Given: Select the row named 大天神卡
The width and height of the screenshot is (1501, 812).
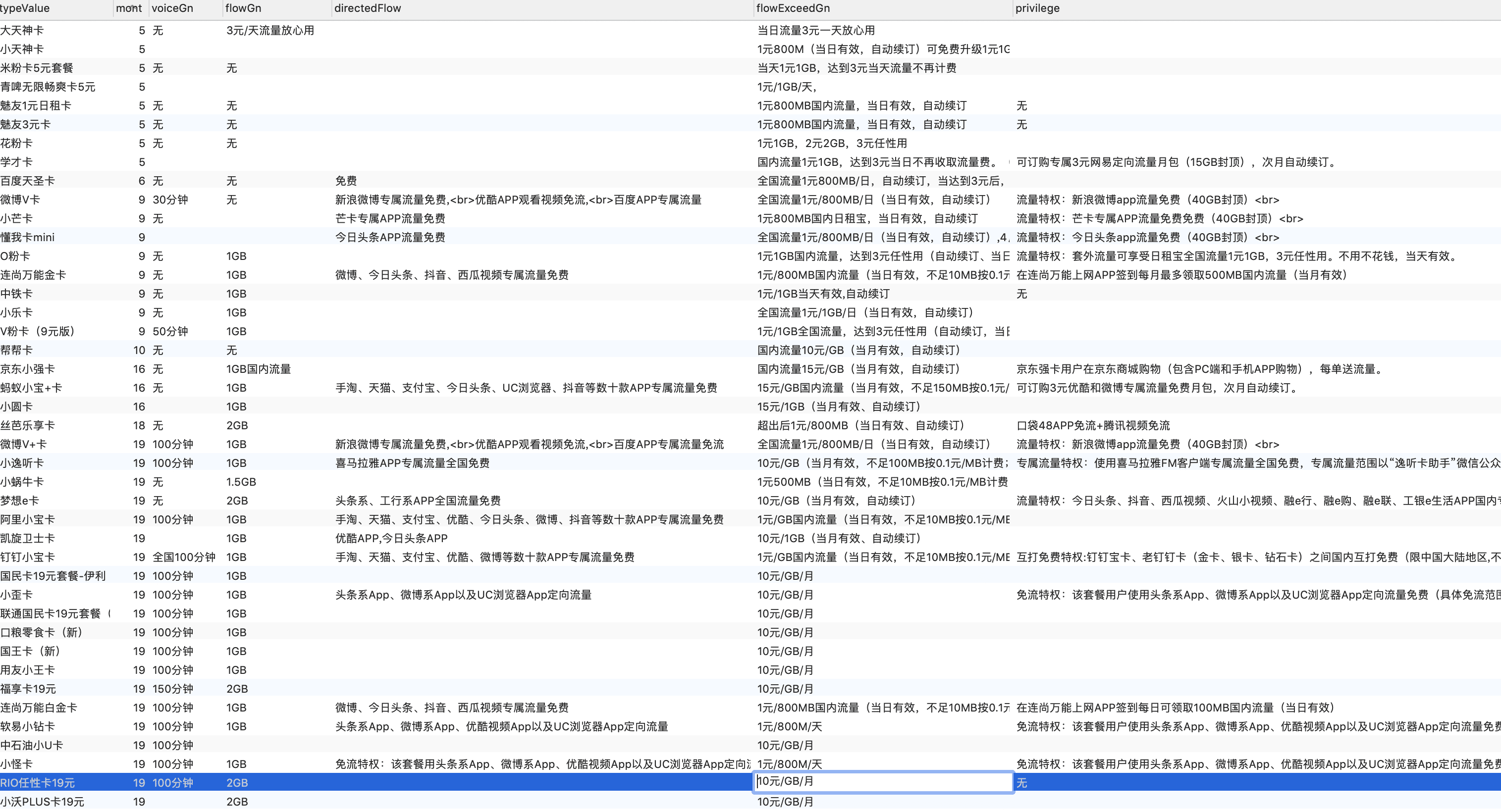Looking at the screenshot, I should pyautogui.click(x=22, y=30).
